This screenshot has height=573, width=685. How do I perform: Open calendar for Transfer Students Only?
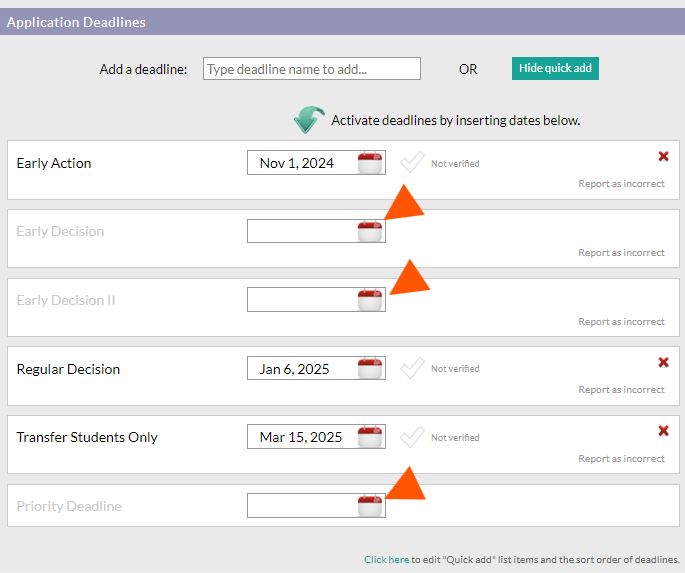[370, 437]
